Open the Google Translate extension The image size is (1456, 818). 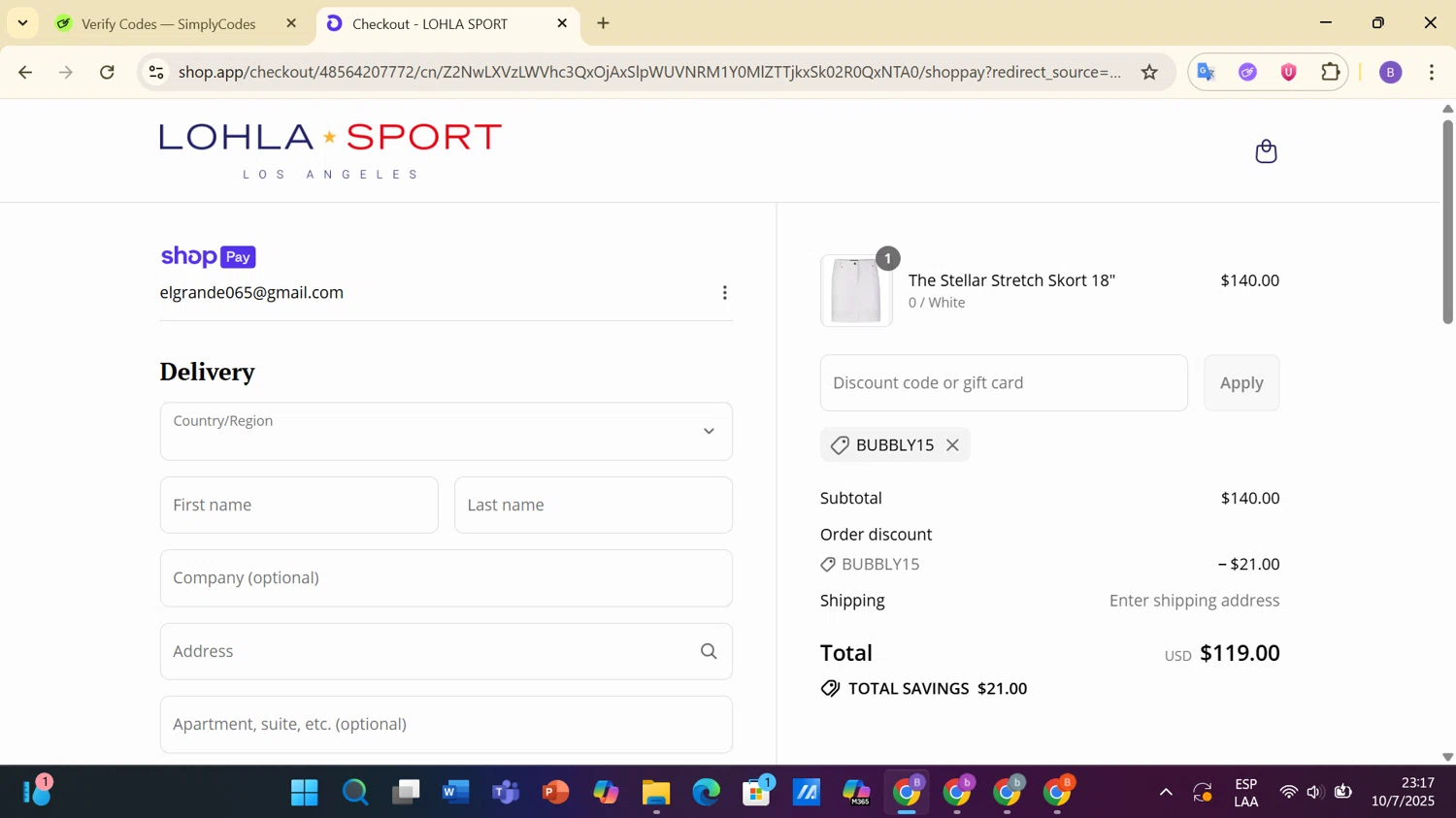(x=1207, y=73)
